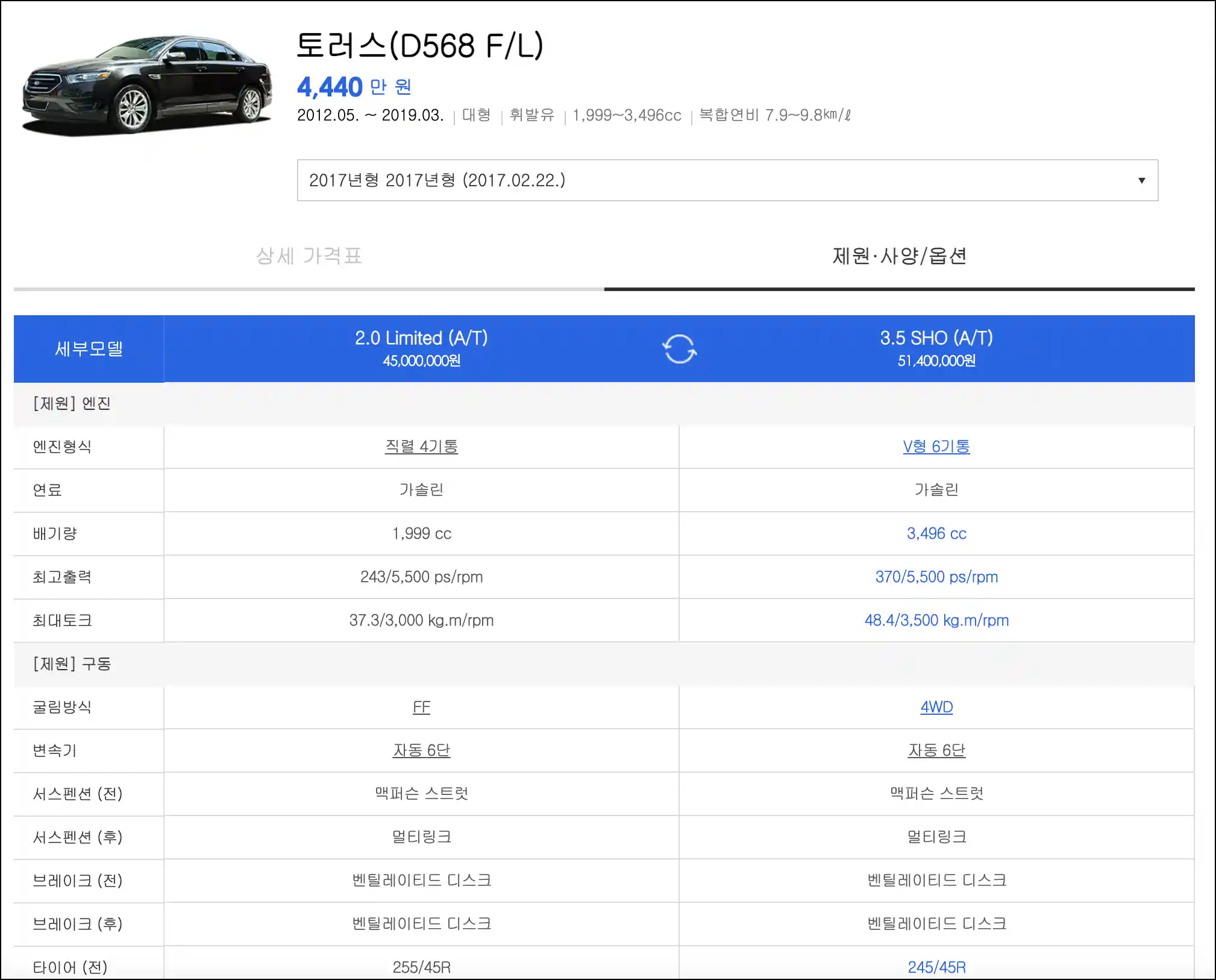Click the 4WD drivetrain link
The width and height of the screenshot is (1216, 980).
click(936, 707)
